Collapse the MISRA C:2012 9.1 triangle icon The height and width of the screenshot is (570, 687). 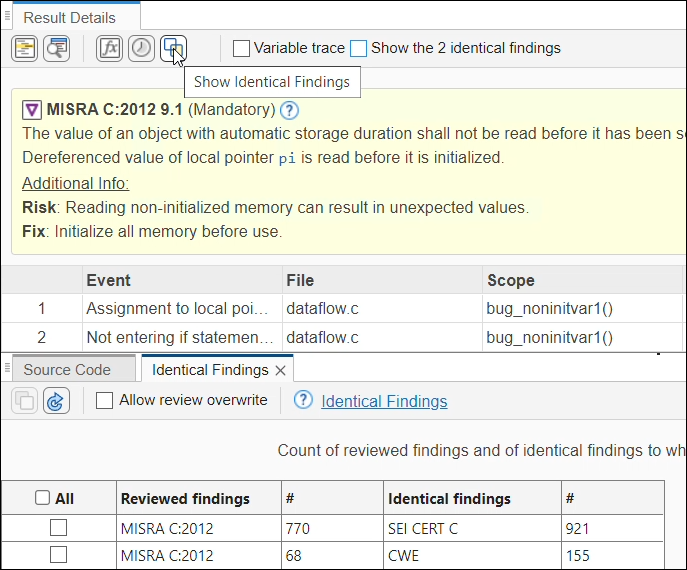pyautogui.click(x=32, y=110)
